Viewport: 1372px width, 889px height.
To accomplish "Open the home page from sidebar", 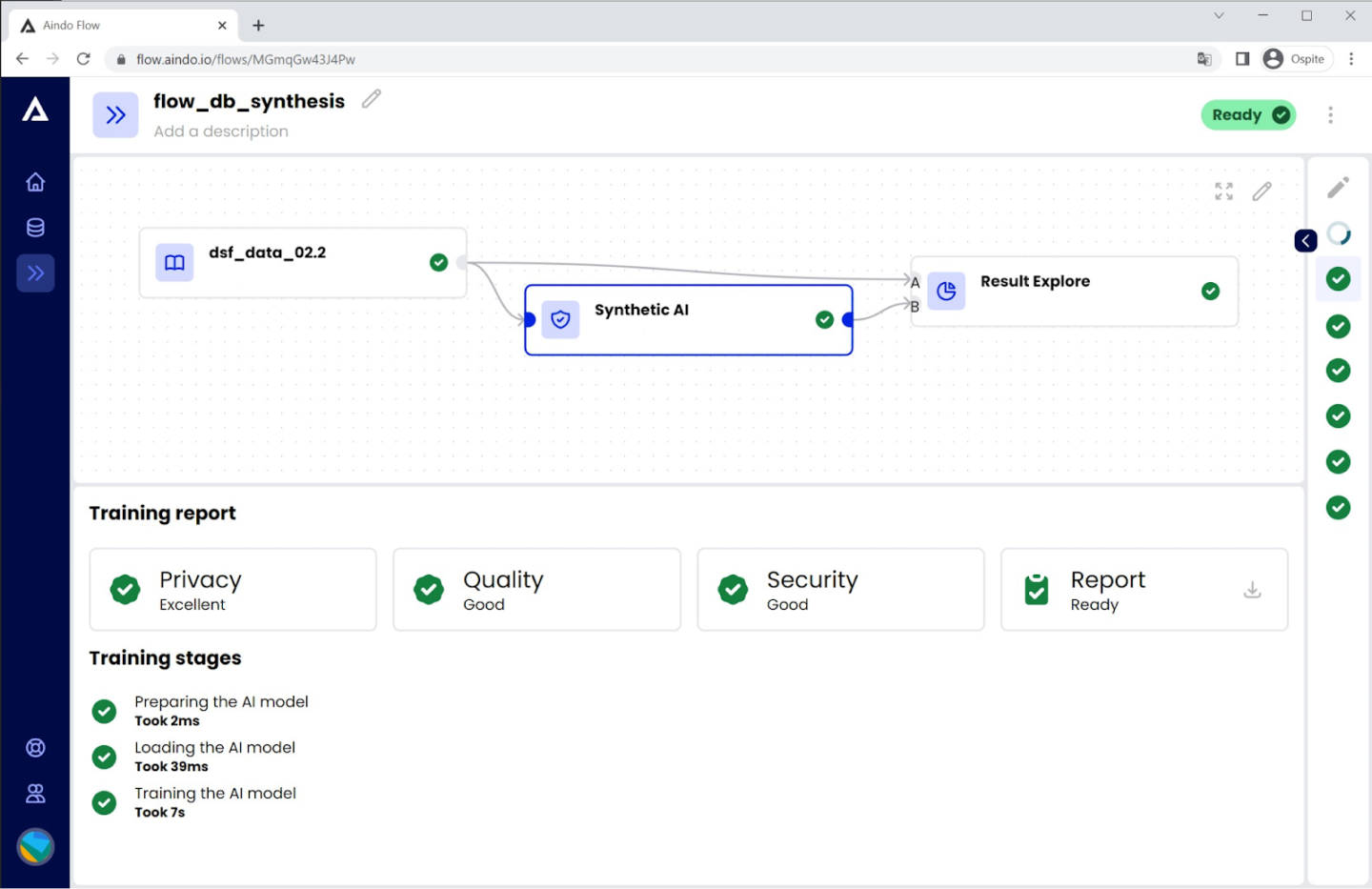I will point(35,182).
